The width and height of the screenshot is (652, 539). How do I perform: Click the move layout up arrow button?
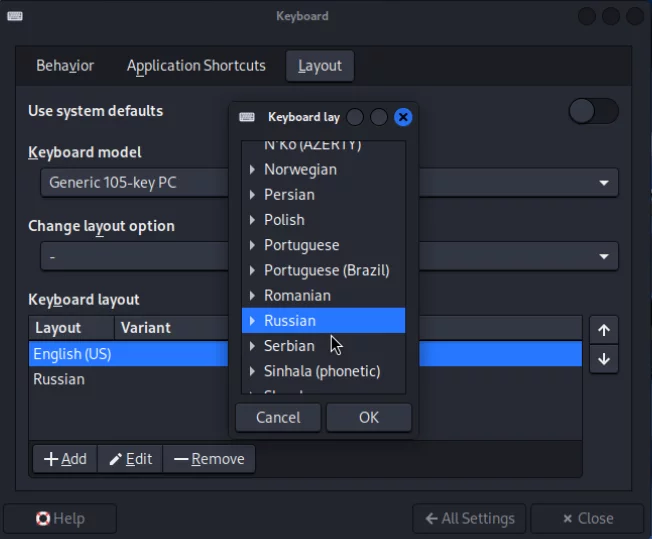[x=603, y=330]
